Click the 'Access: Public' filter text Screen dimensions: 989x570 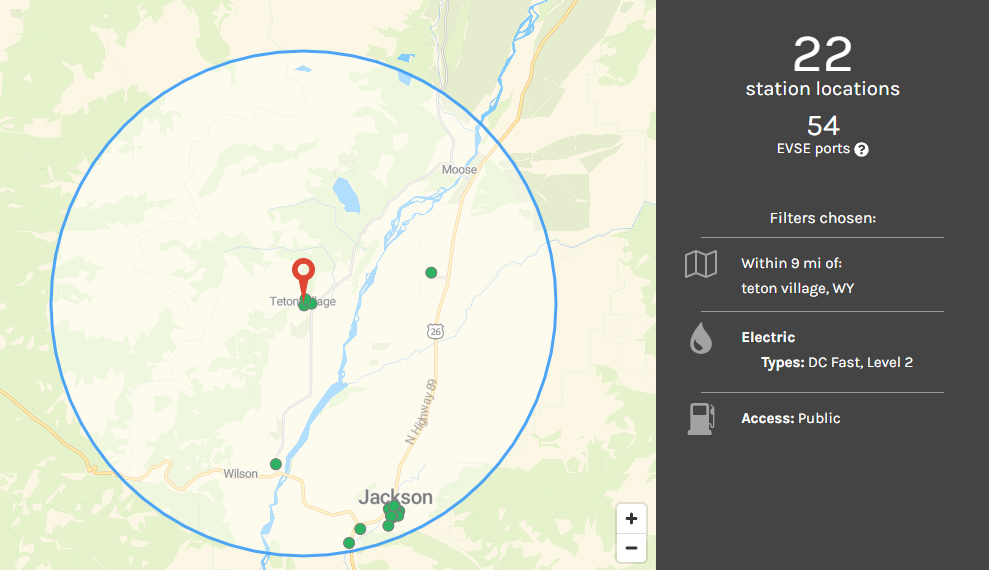[791, 419]
